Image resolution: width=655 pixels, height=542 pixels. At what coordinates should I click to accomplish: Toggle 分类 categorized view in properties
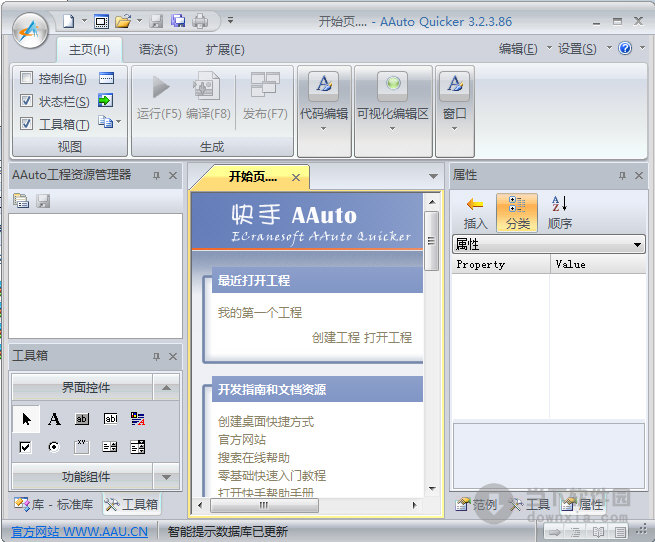point(517,213)
